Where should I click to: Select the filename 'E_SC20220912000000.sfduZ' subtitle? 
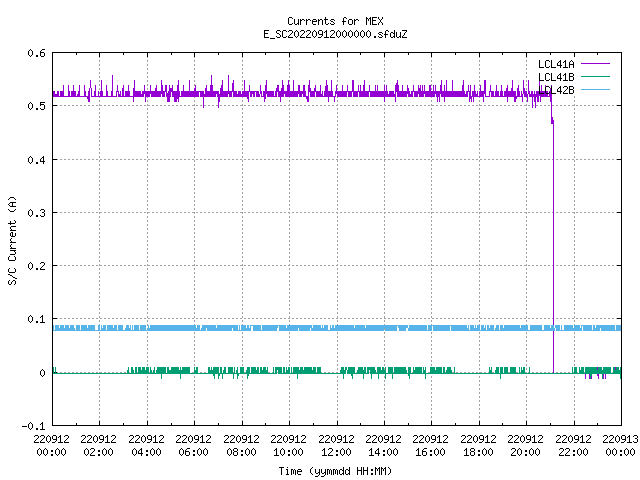pyautogui.click(x=335, y=34)
